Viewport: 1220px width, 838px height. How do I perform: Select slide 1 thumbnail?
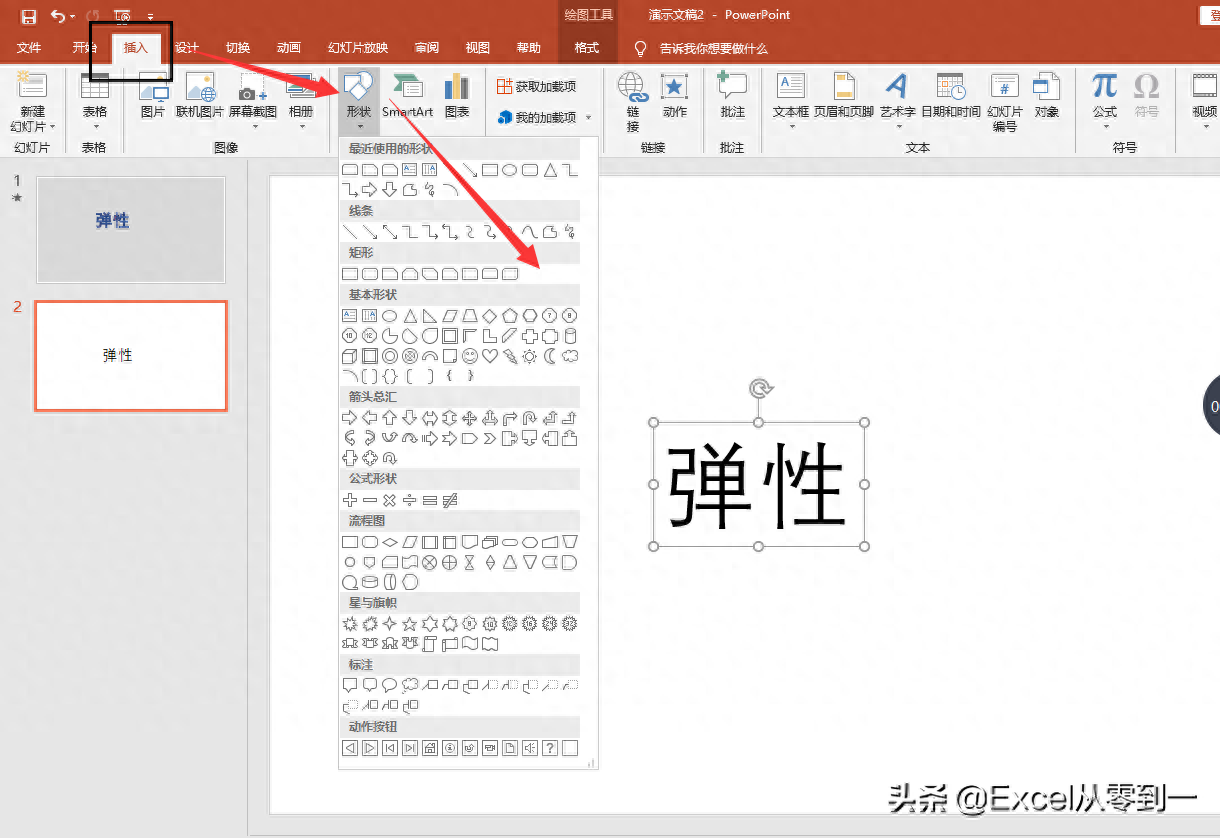pyautogui.click(x=131, y=229)
